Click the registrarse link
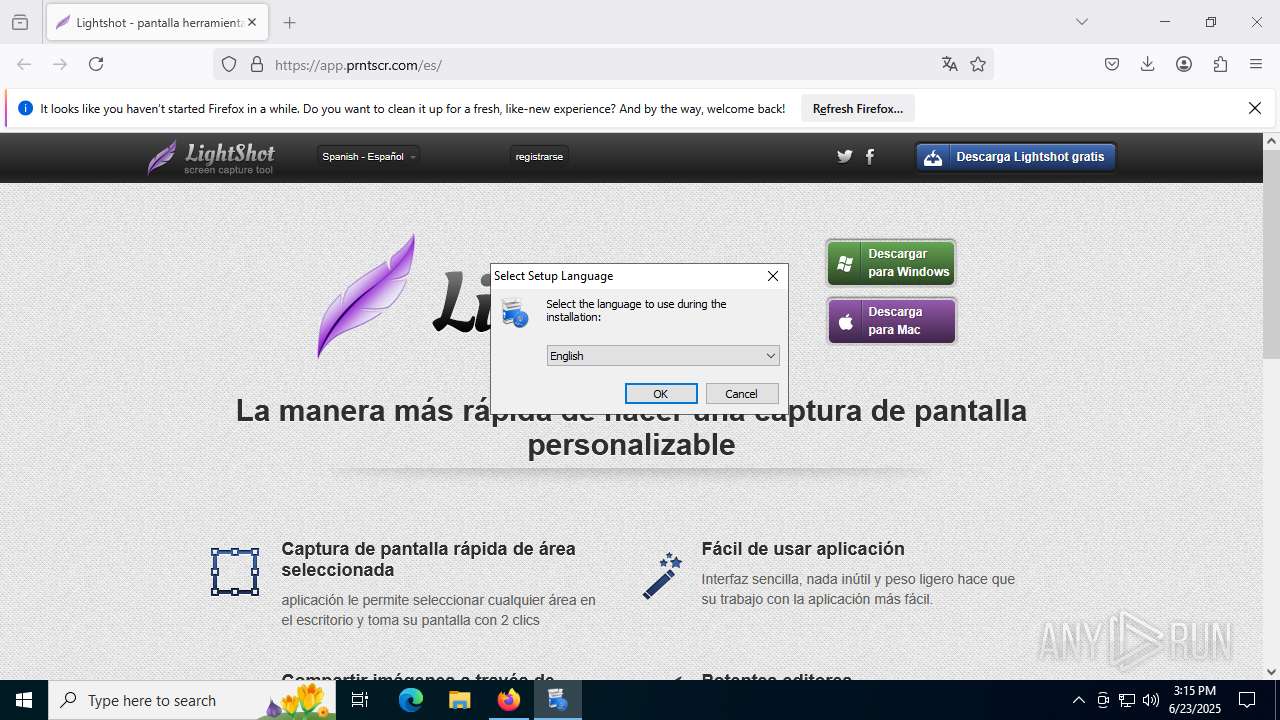 pos(539,156)
